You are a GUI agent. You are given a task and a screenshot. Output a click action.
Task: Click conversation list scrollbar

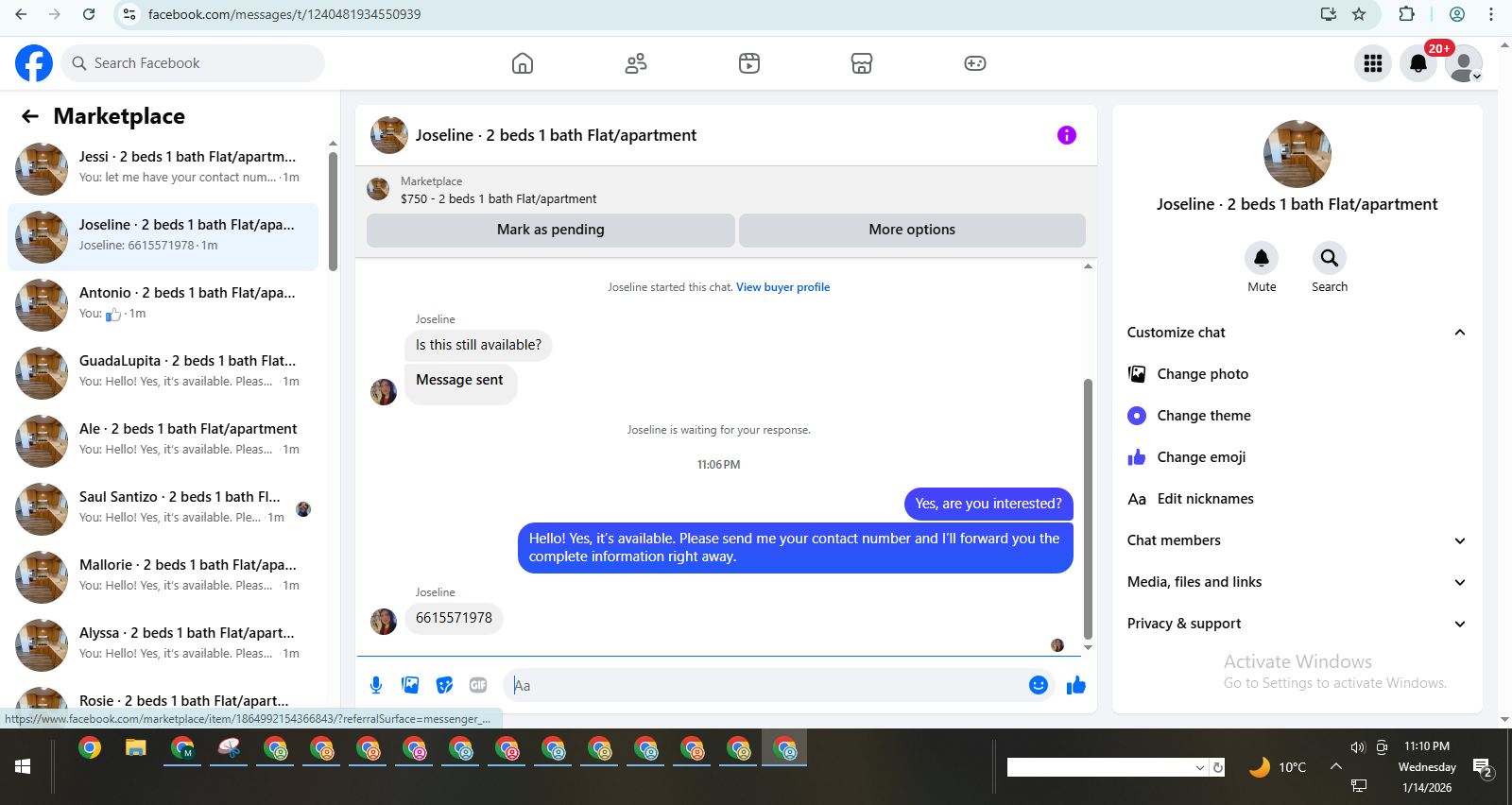[x=333, y=212]
